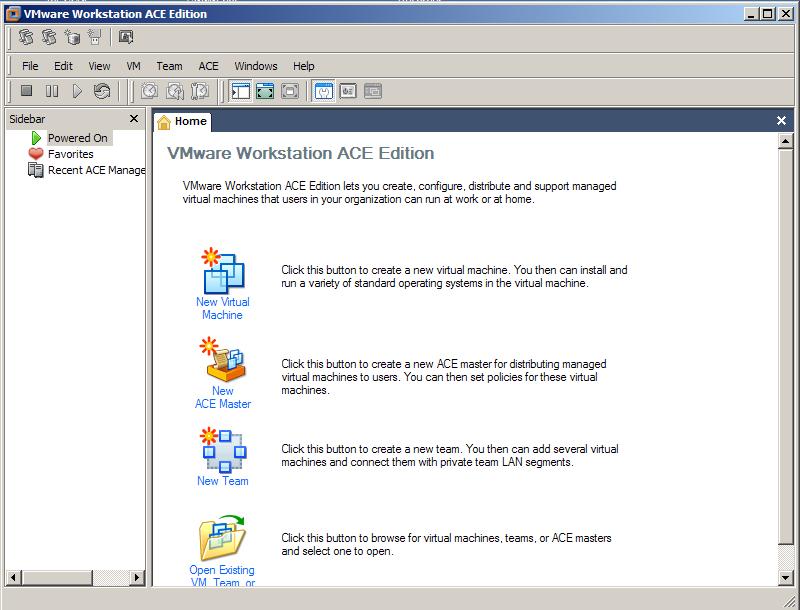The width and height of the screenshot is (800, 610).
Task: Click the New ACE Master icon
Action: coord(222,360)
